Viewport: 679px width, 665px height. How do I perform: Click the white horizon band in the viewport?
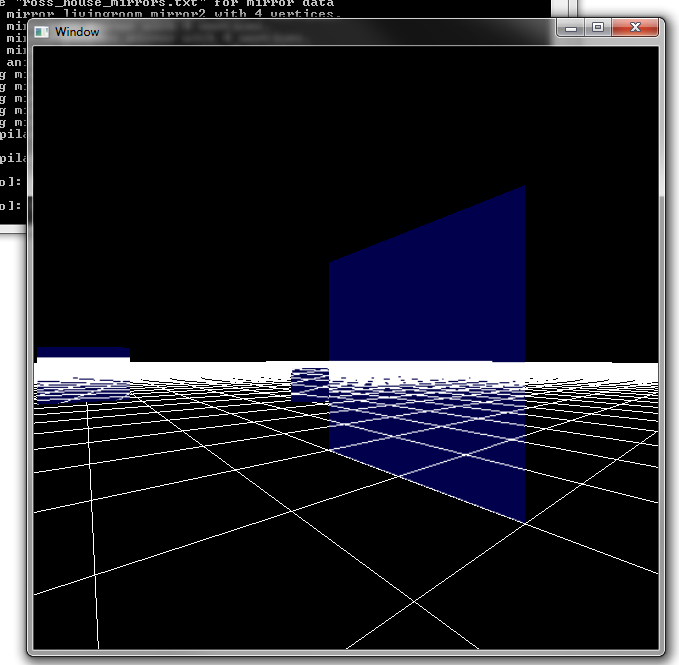590,372
